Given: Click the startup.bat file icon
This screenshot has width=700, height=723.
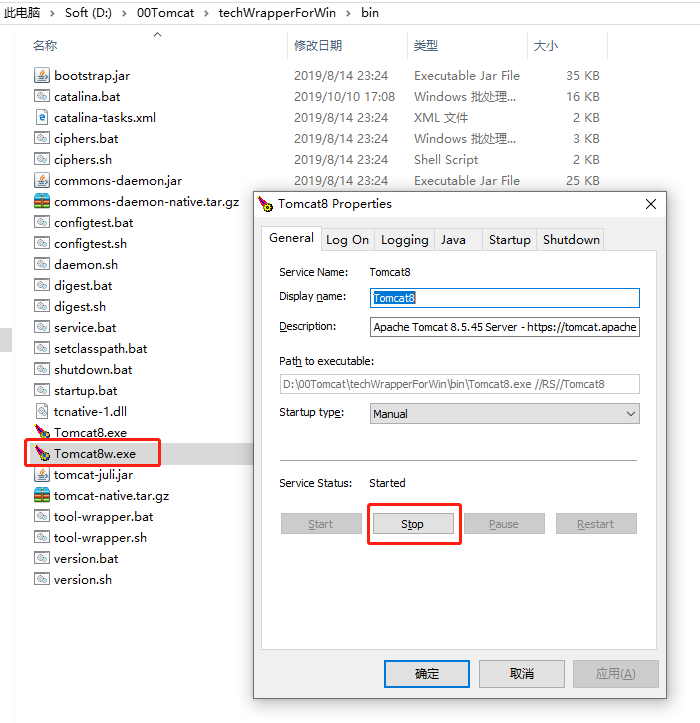Looking at the screenshot, I should (x=42, y=390).
